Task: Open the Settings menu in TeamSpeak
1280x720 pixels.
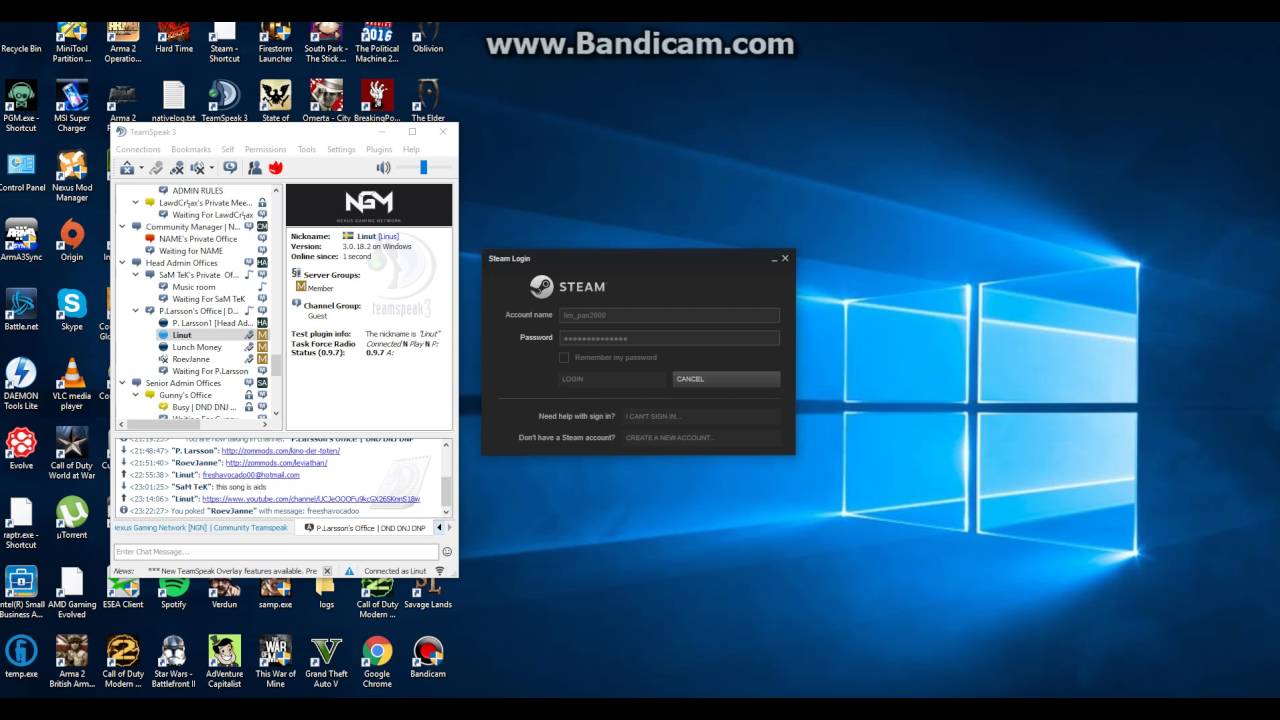Action: point(341,149)
